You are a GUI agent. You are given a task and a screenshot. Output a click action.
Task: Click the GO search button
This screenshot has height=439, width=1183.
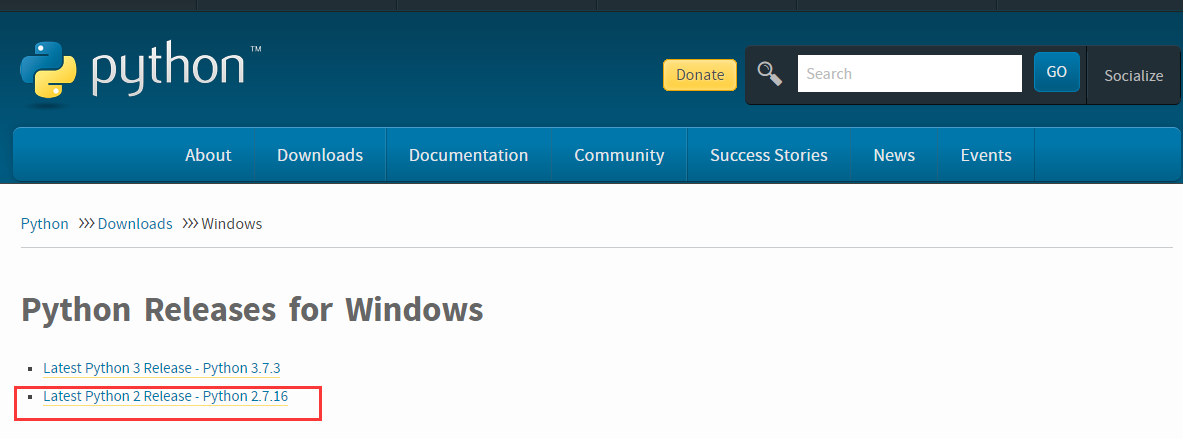coord(1056,72)
